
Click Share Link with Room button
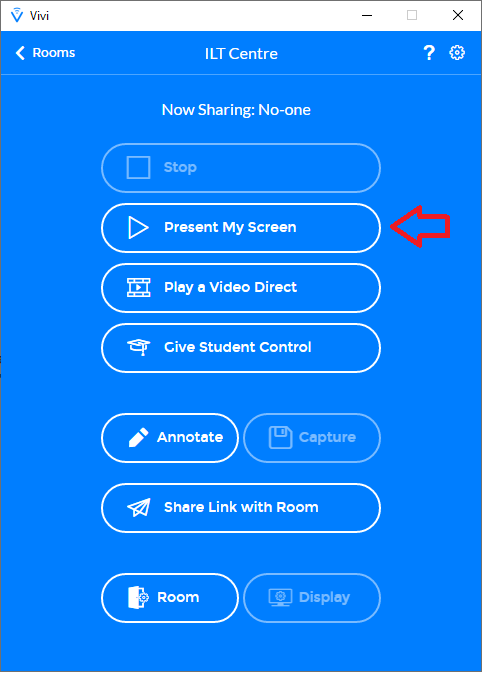click(241, 508)
